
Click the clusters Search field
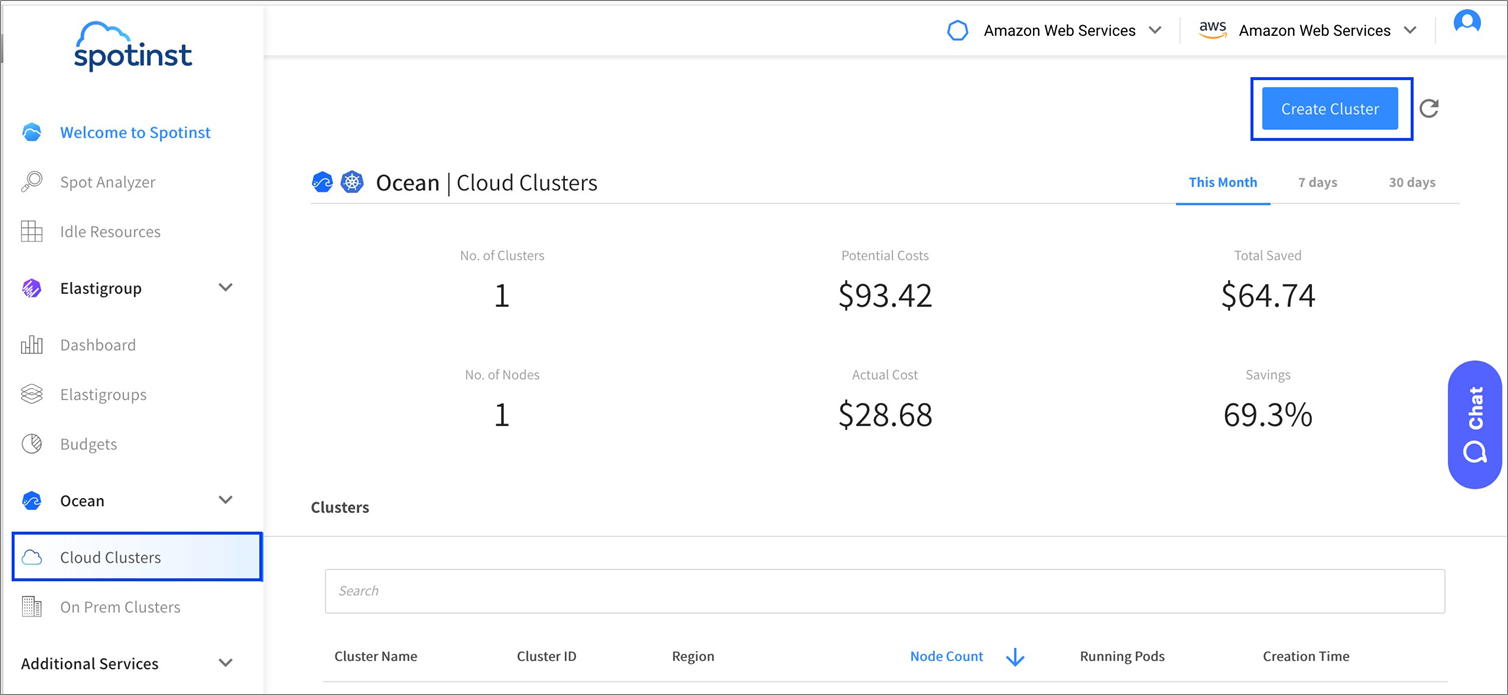pos(884,591)
